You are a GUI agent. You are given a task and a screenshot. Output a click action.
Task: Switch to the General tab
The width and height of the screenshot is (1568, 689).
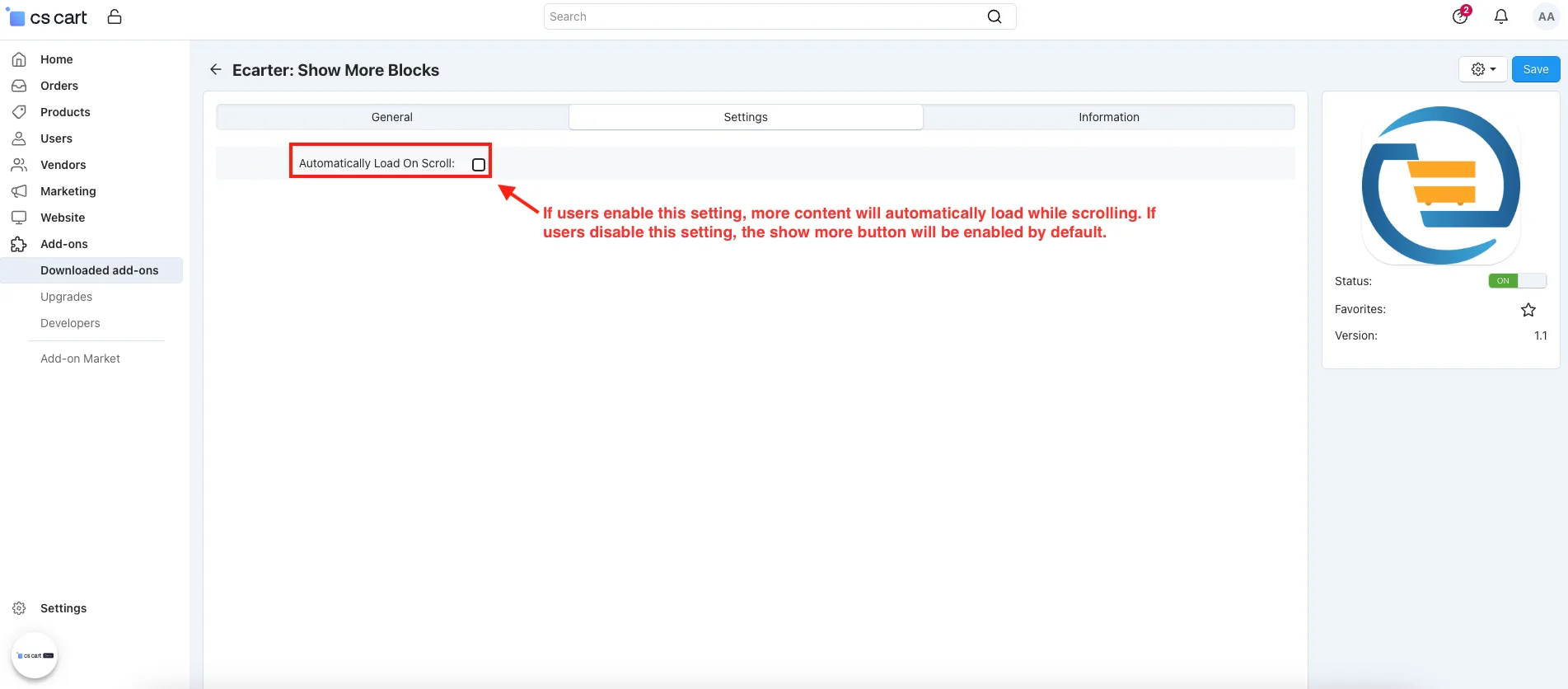pos(392,117)
